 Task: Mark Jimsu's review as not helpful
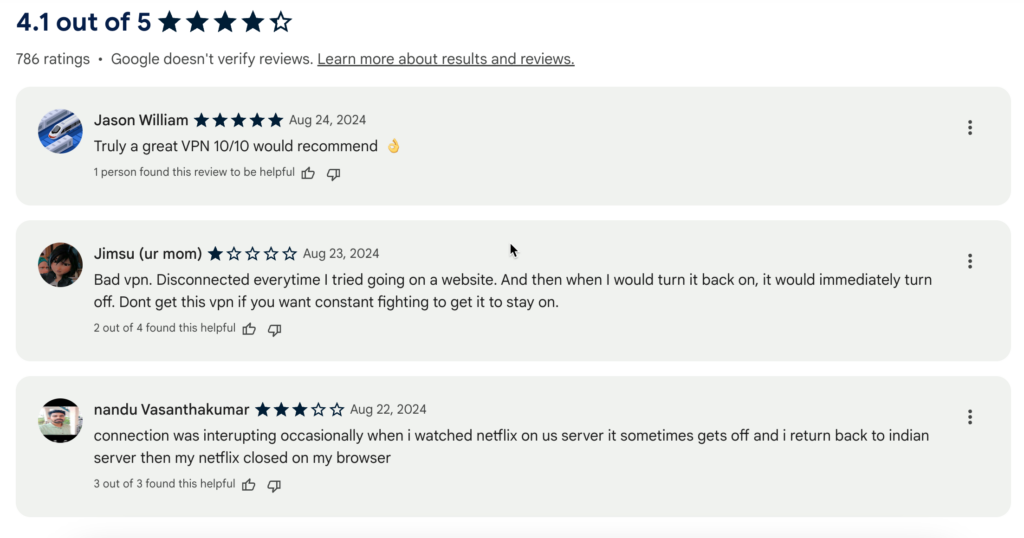coord(274,329)
